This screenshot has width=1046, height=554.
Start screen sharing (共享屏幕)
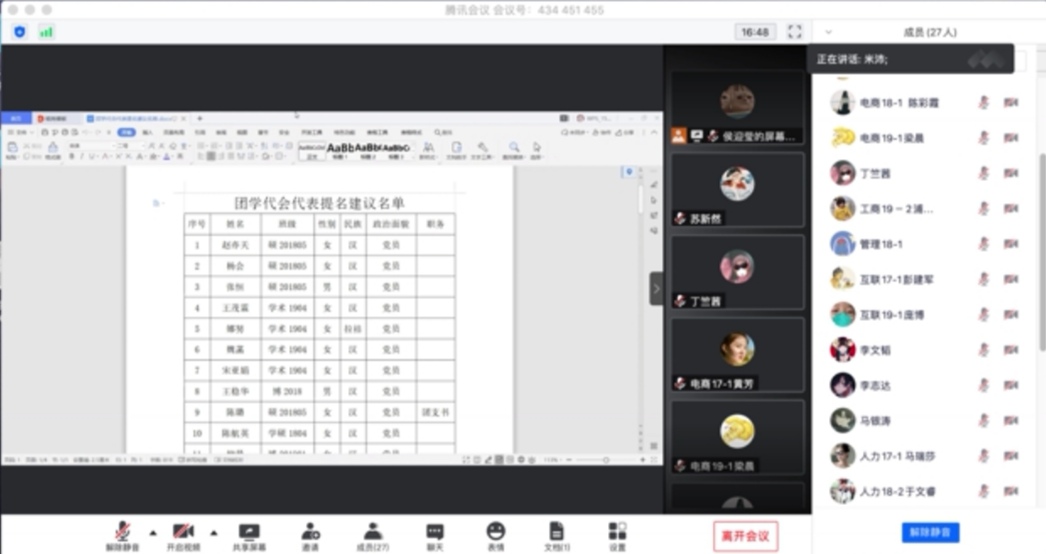(249, 536)
